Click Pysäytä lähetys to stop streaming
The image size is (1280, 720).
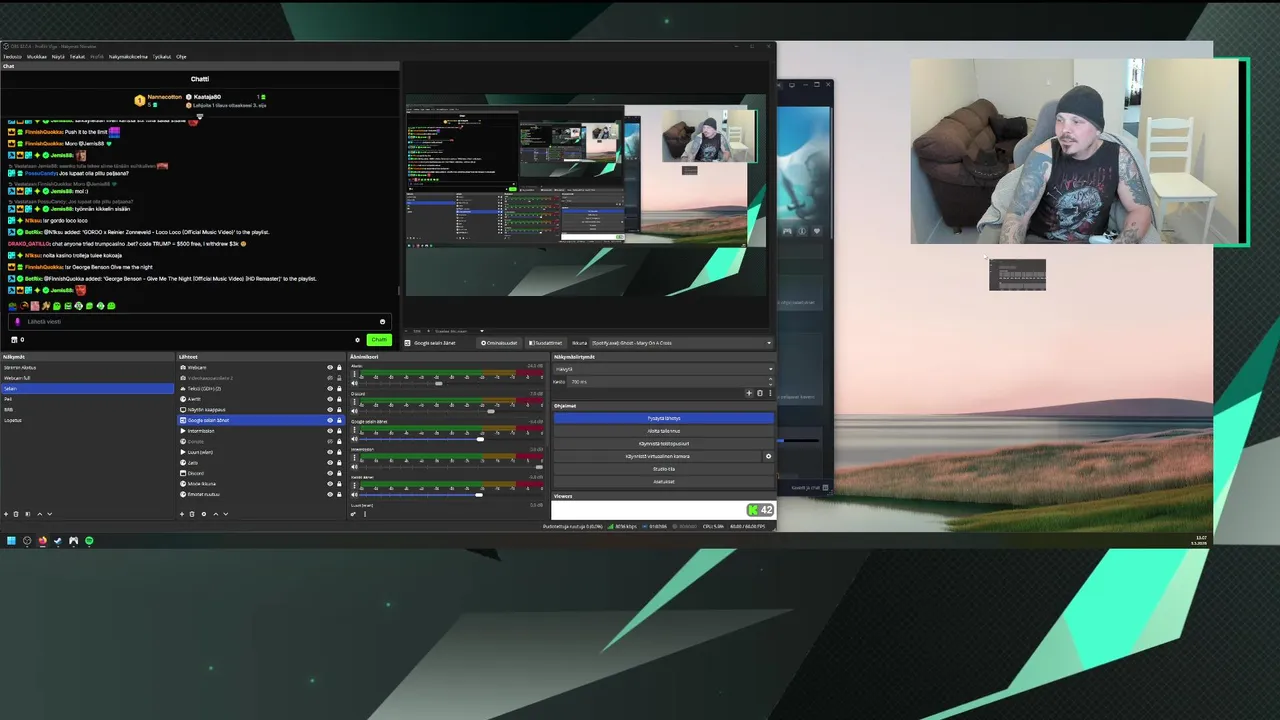[x=664, y=418]
